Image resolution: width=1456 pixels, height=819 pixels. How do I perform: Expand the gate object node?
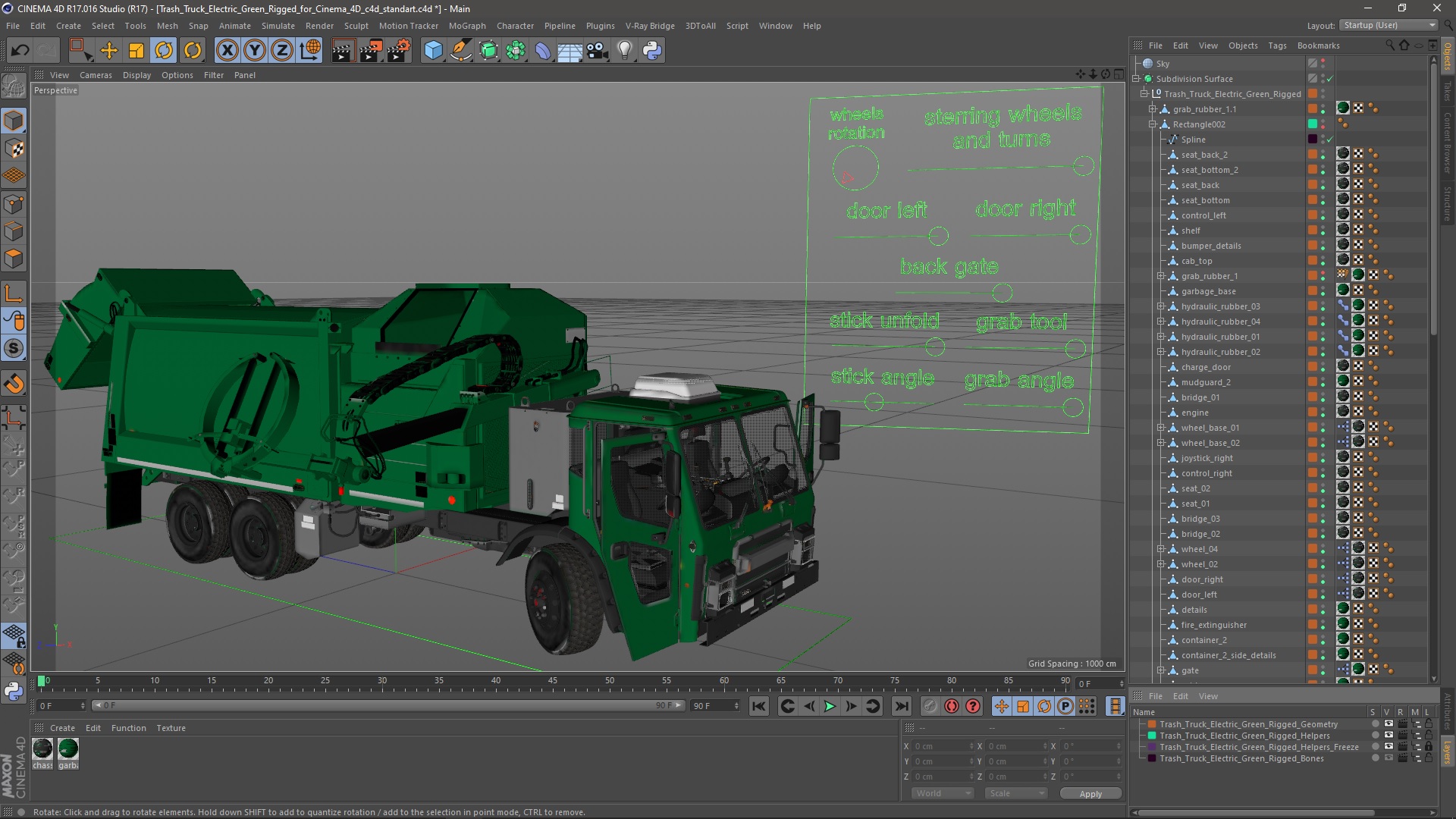(x=1161, y=670)
